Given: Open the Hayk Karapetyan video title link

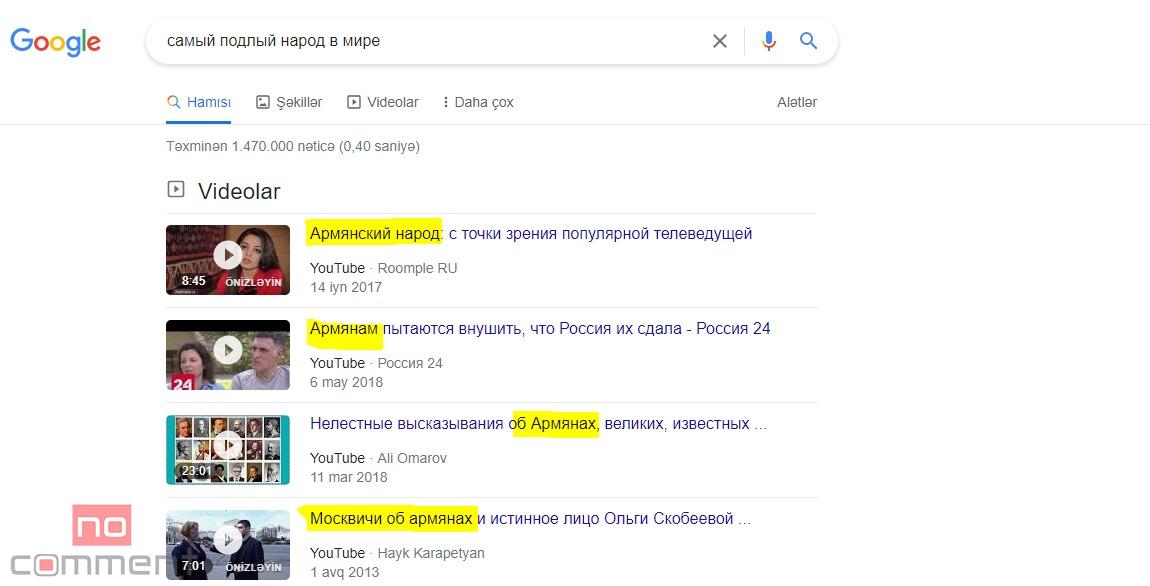Looking at the screenshot, I should click(x=530, y=519).
